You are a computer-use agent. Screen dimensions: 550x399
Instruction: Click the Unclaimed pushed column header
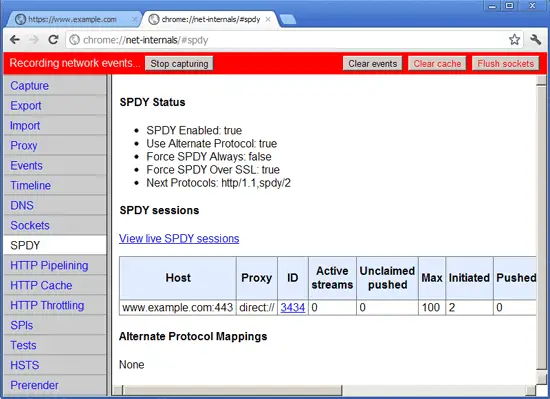point(387,278)
